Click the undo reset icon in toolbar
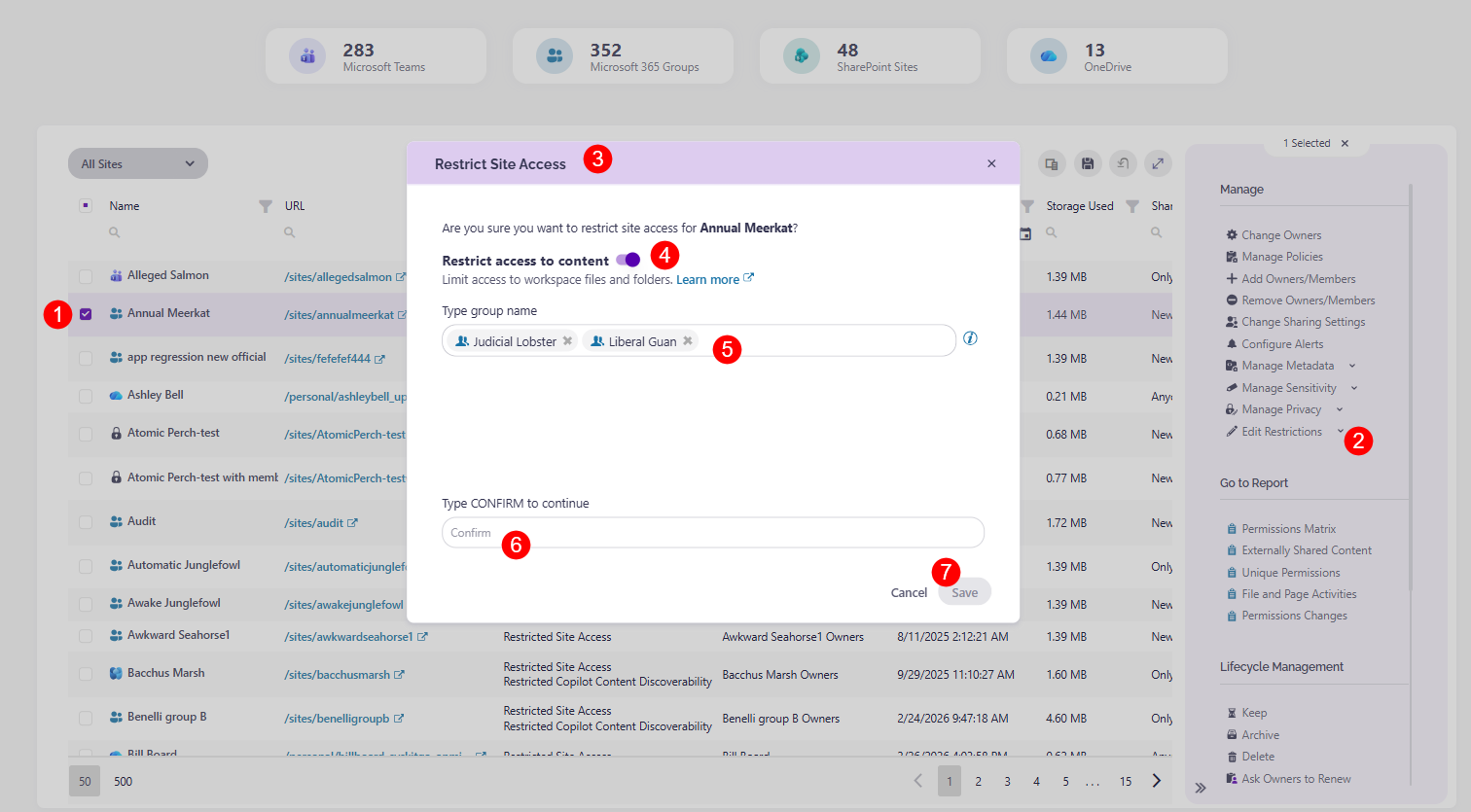 [x=1123, y=164]
